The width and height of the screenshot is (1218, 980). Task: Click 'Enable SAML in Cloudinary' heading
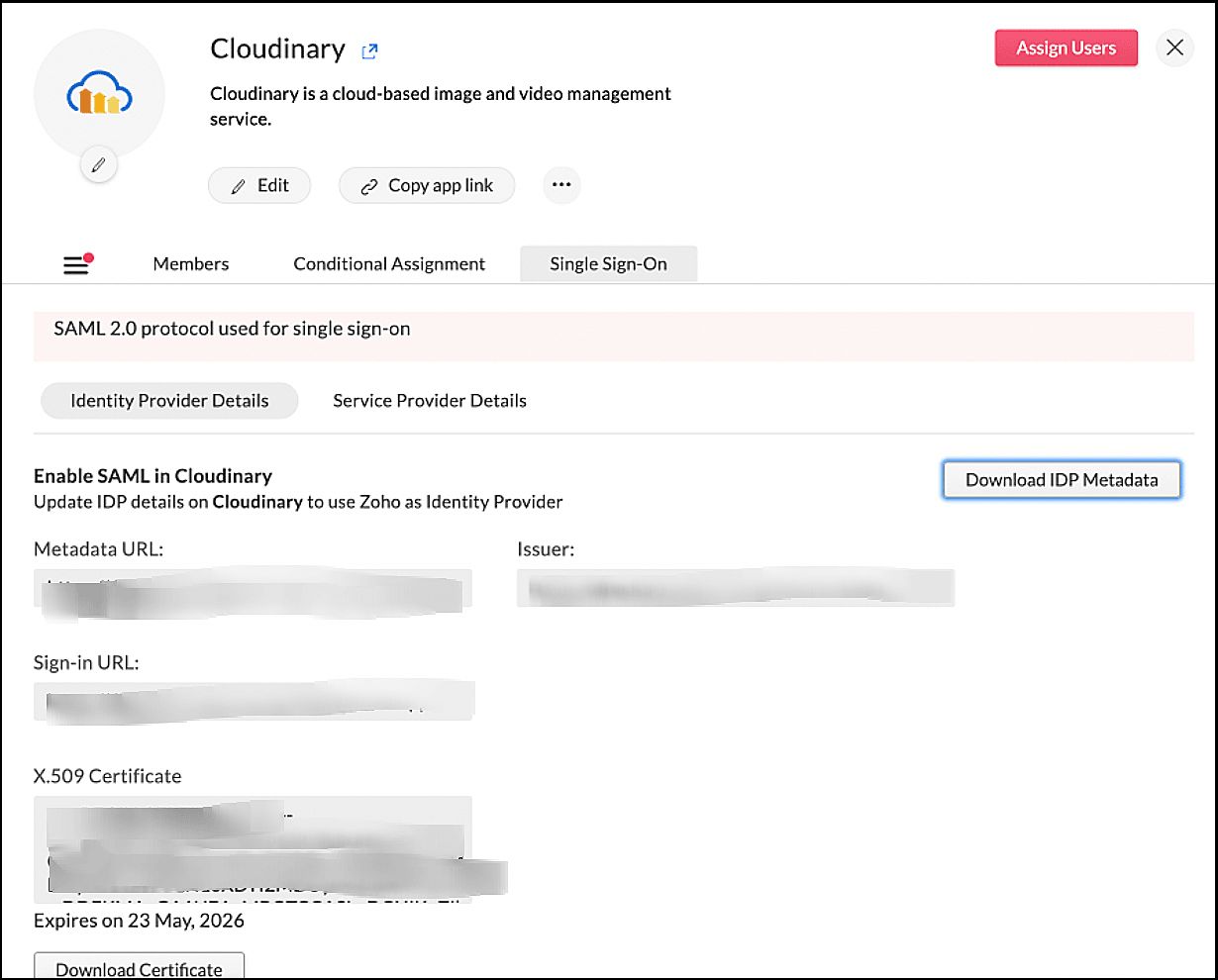click(x=152, y=476)
